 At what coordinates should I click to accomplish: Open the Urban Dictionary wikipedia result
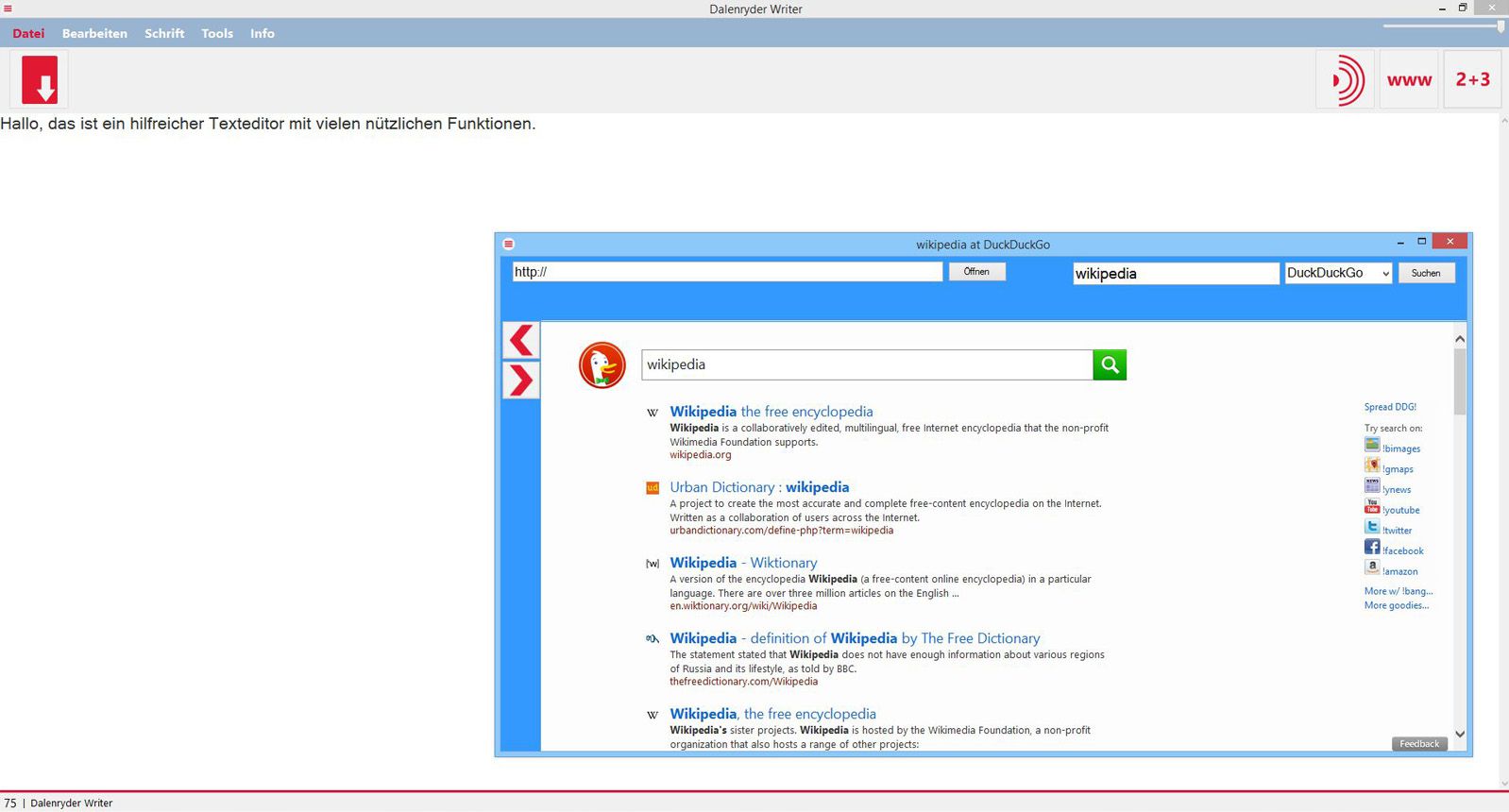click(758, 487)
